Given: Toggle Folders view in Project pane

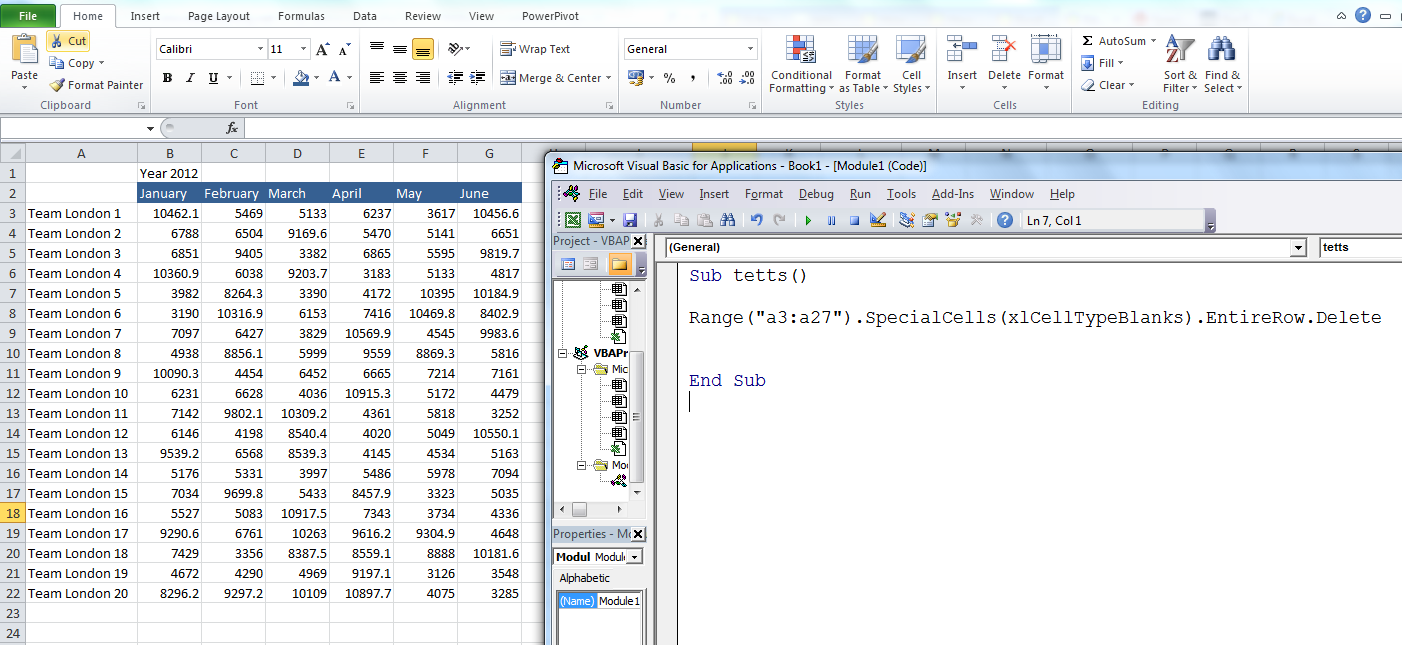Looking at the screenshot, I should [619, 264].
